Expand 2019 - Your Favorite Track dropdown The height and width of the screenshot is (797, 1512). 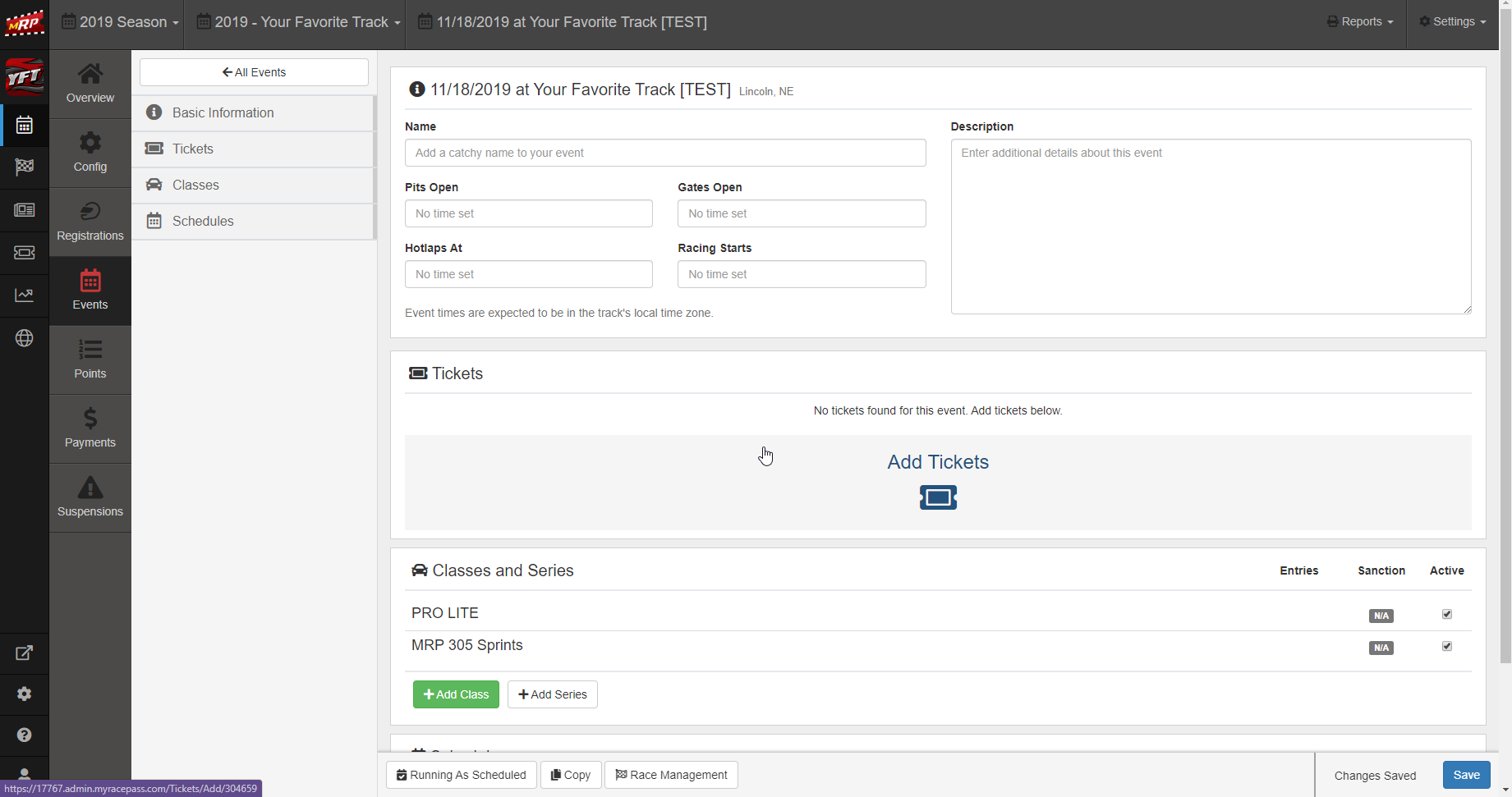(x=299, y=22)
